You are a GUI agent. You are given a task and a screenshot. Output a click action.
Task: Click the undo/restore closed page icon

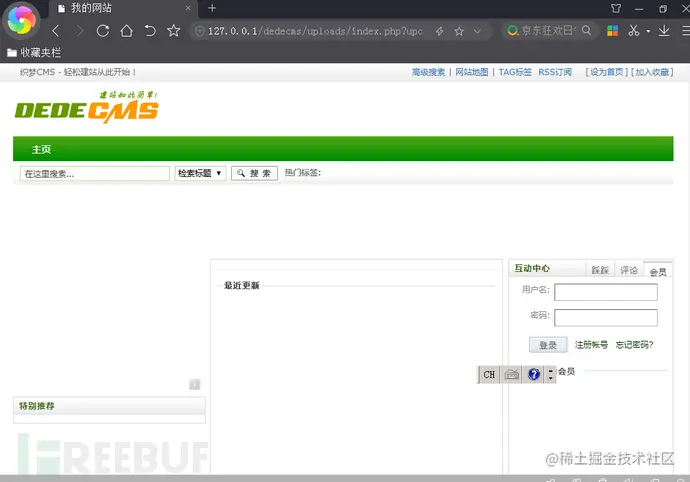[x=150, y=31]
